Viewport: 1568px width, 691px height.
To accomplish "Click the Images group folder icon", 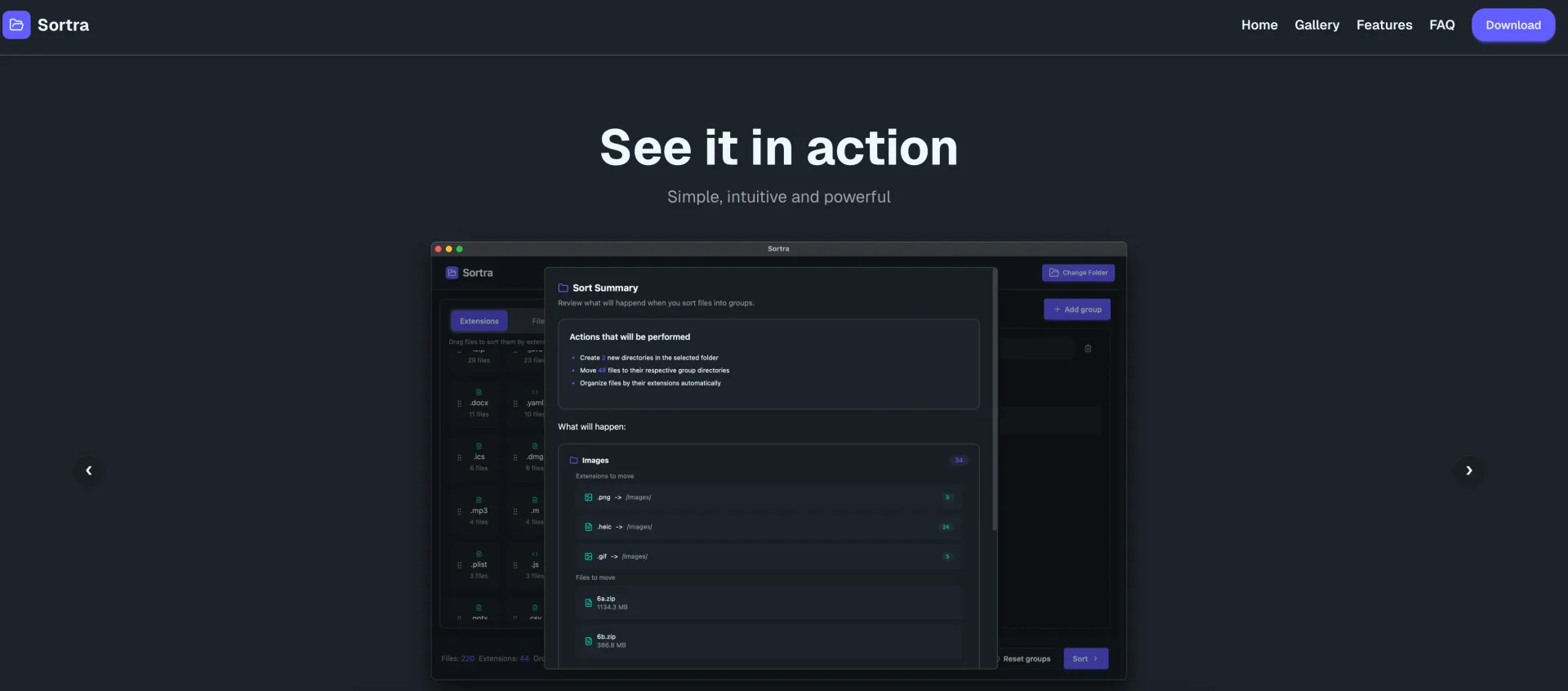I will pos(573,461).
